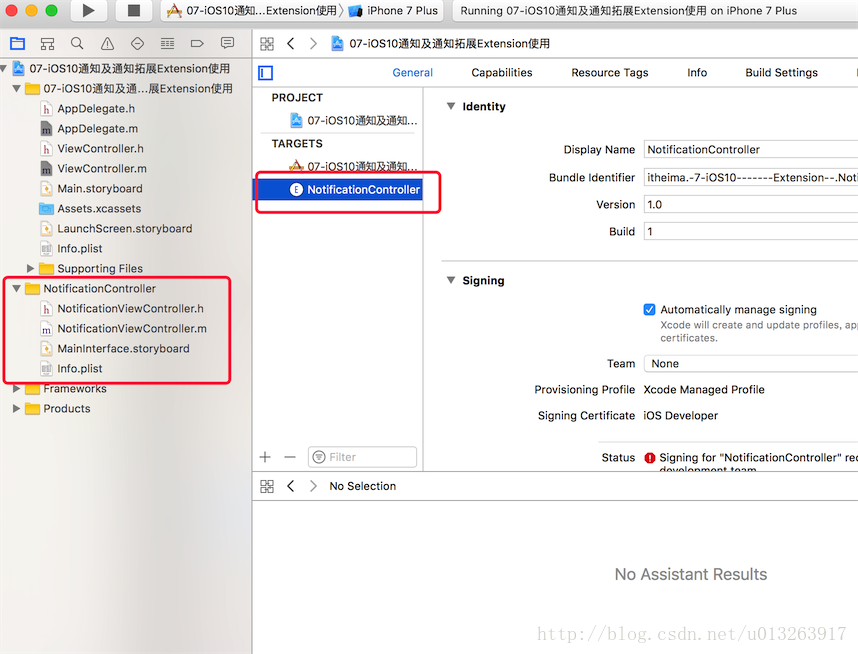Viewport: 858px width, 654px height.
Task: Open Assets.xcassets catalog
Action: point(99,209)
